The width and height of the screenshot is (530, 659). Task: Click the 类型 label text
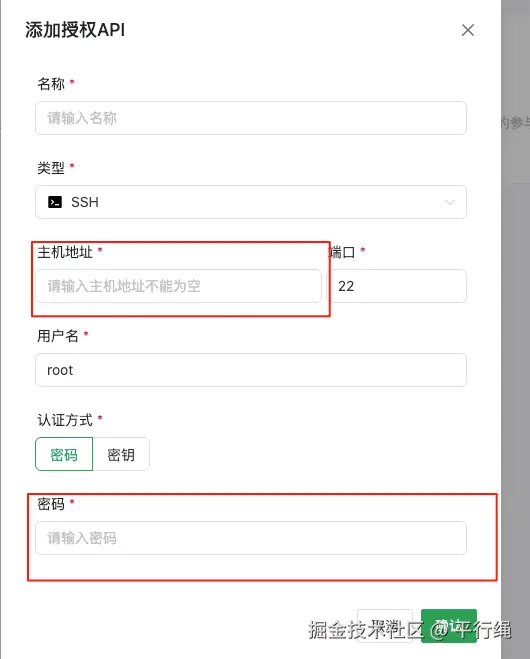tap(51, 168)
